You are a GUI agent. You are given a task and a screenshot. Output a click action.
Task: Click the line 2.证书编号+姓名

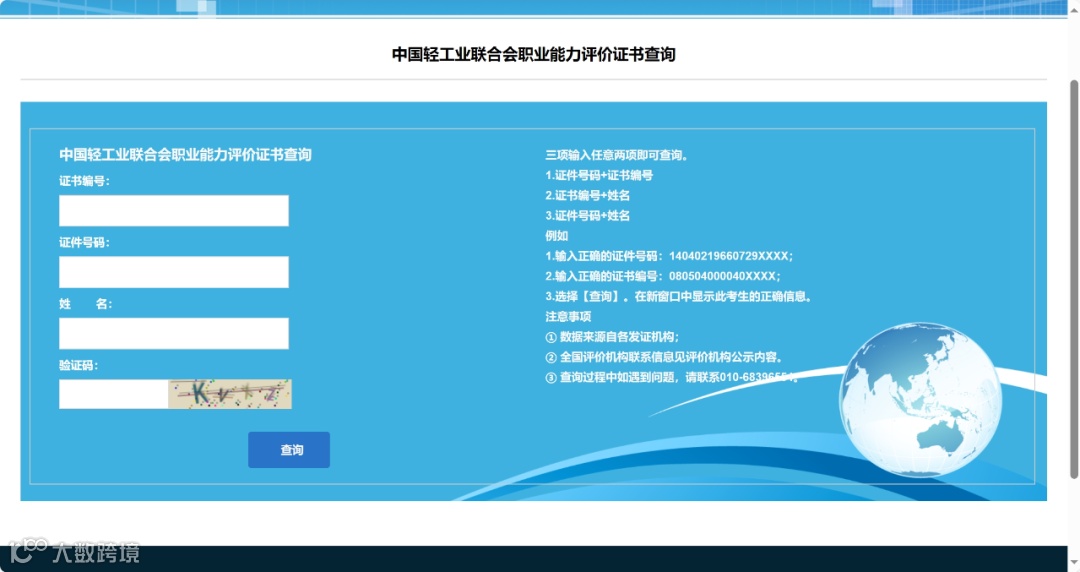point(588,196)
